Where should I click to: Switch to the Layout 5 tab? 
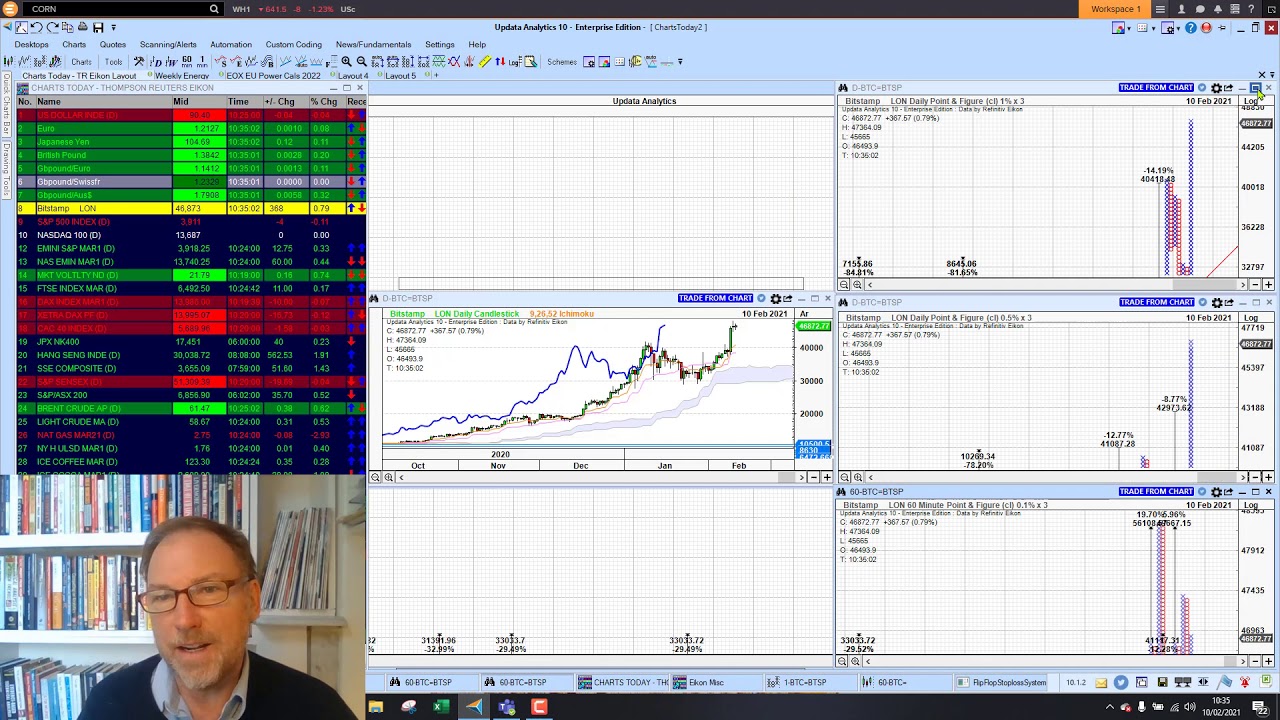click(401, 76)
